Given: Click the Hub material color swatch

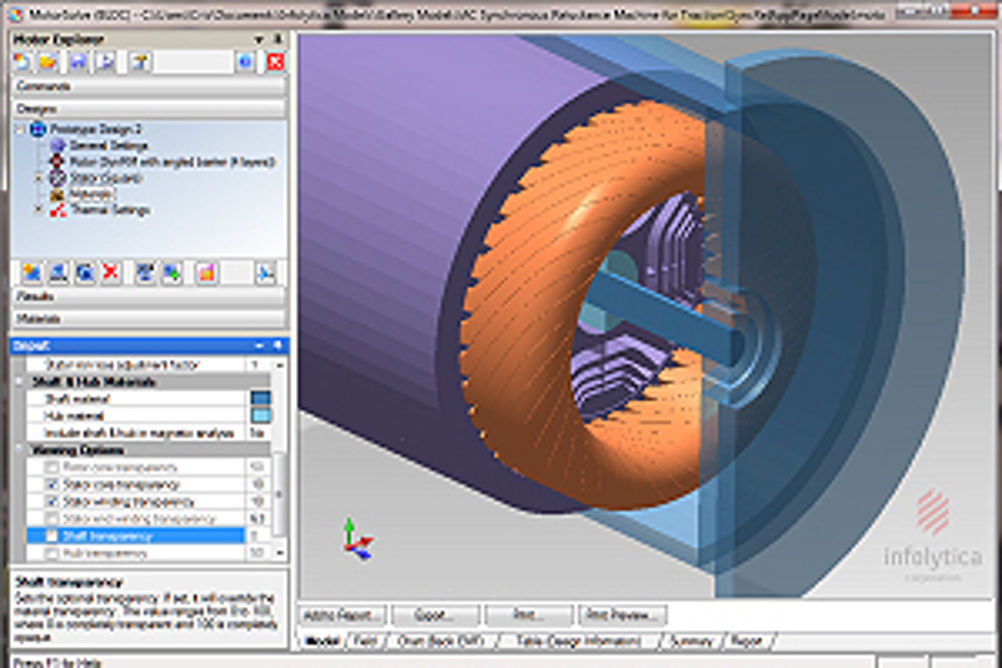Looking at the screenshot, I should point(261,416).
